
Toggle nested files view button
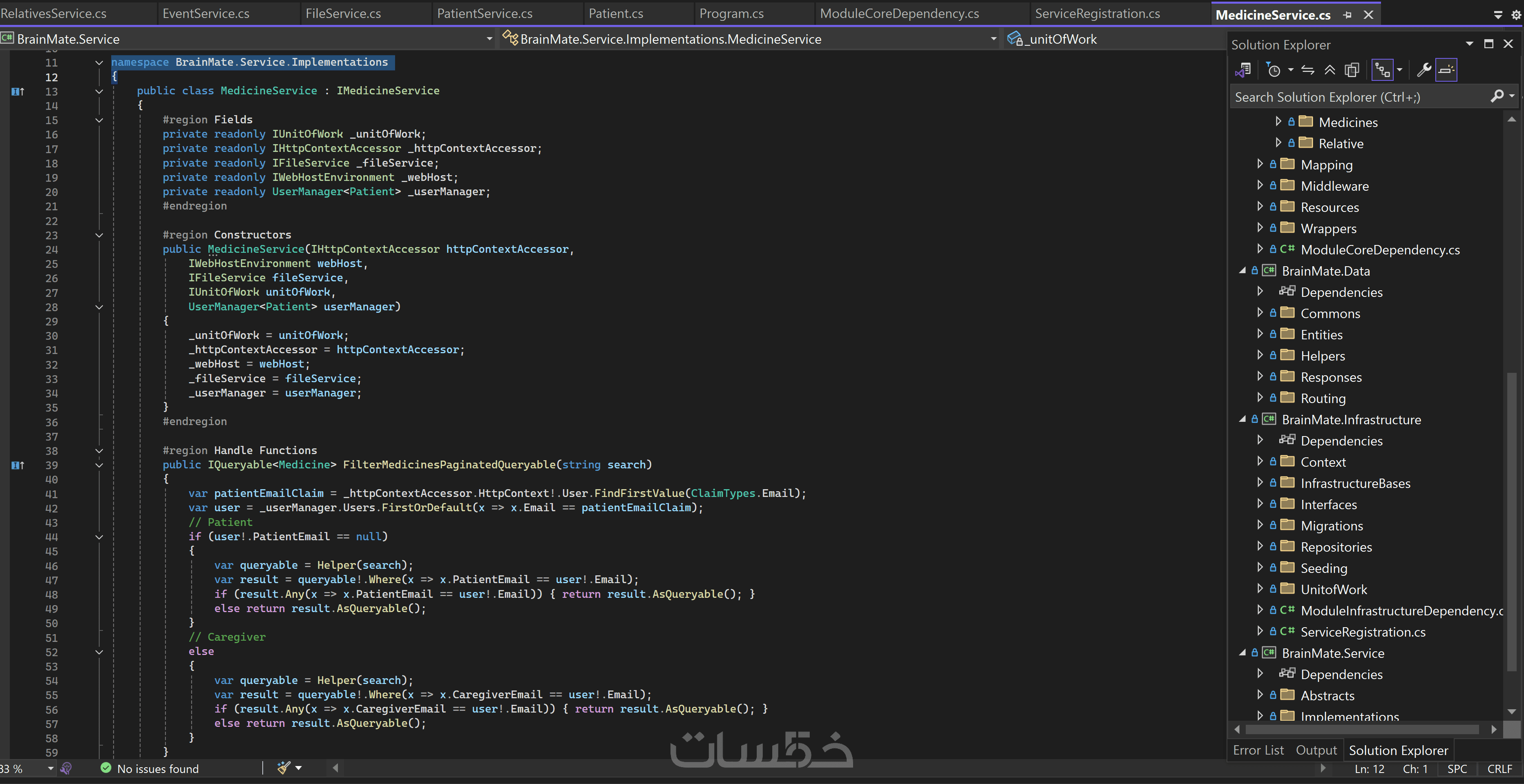[1382, 70]
